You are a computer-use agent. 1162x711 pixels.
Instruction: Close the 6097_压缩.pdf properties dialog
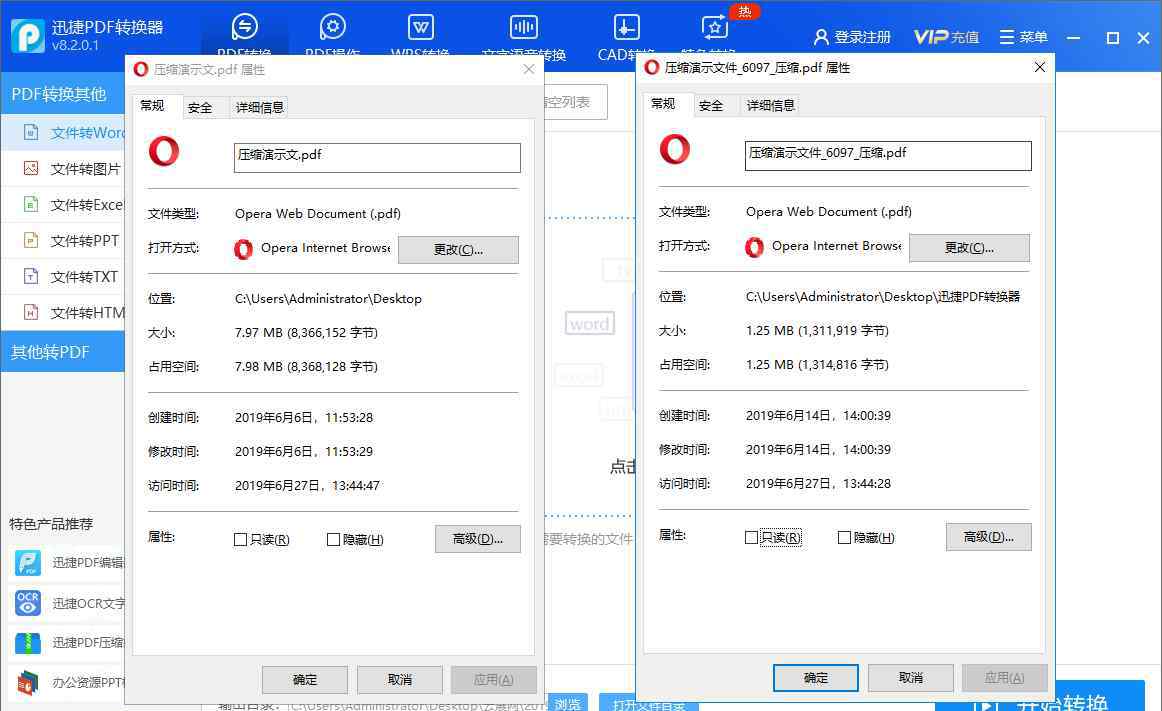(1040, 67)
